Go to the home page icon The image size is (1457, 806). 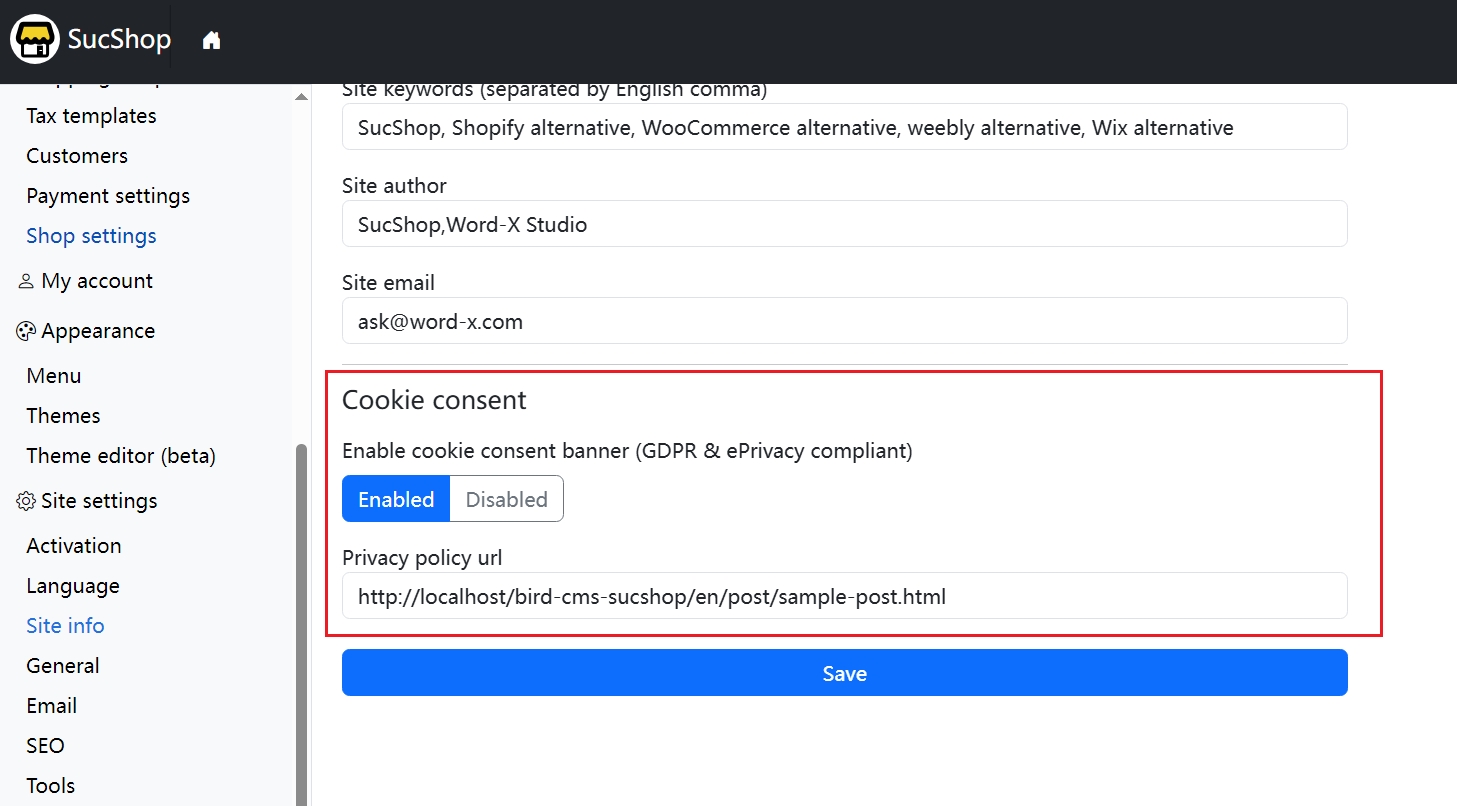tap(211, 40)
